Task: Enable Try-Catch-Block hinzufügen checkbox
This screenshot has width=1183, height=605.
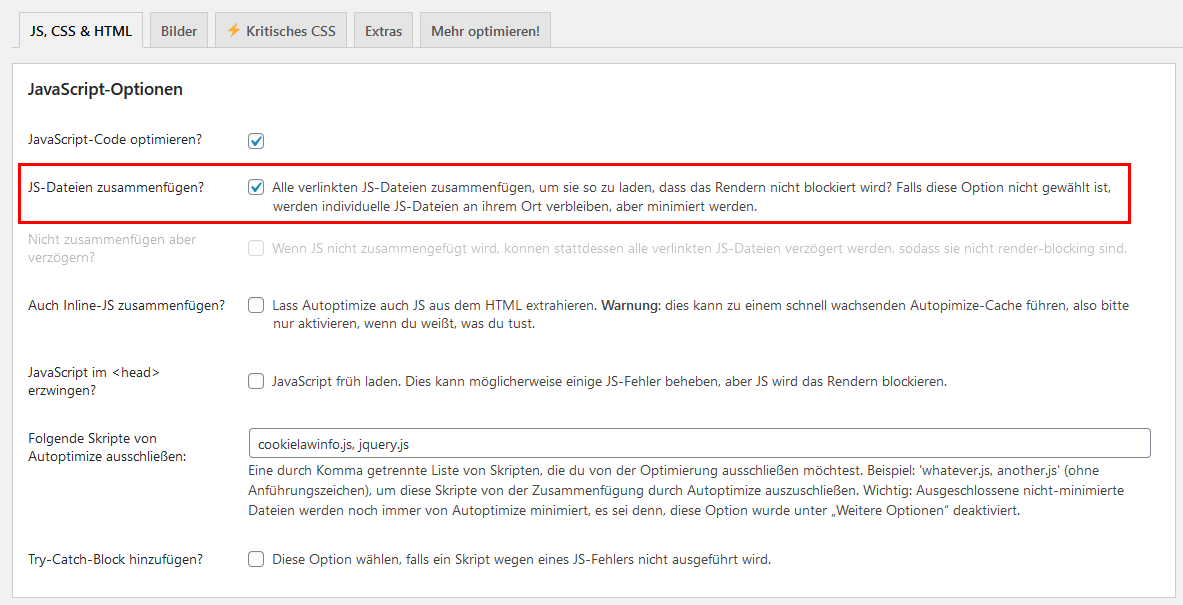Action: coord(257,559)
